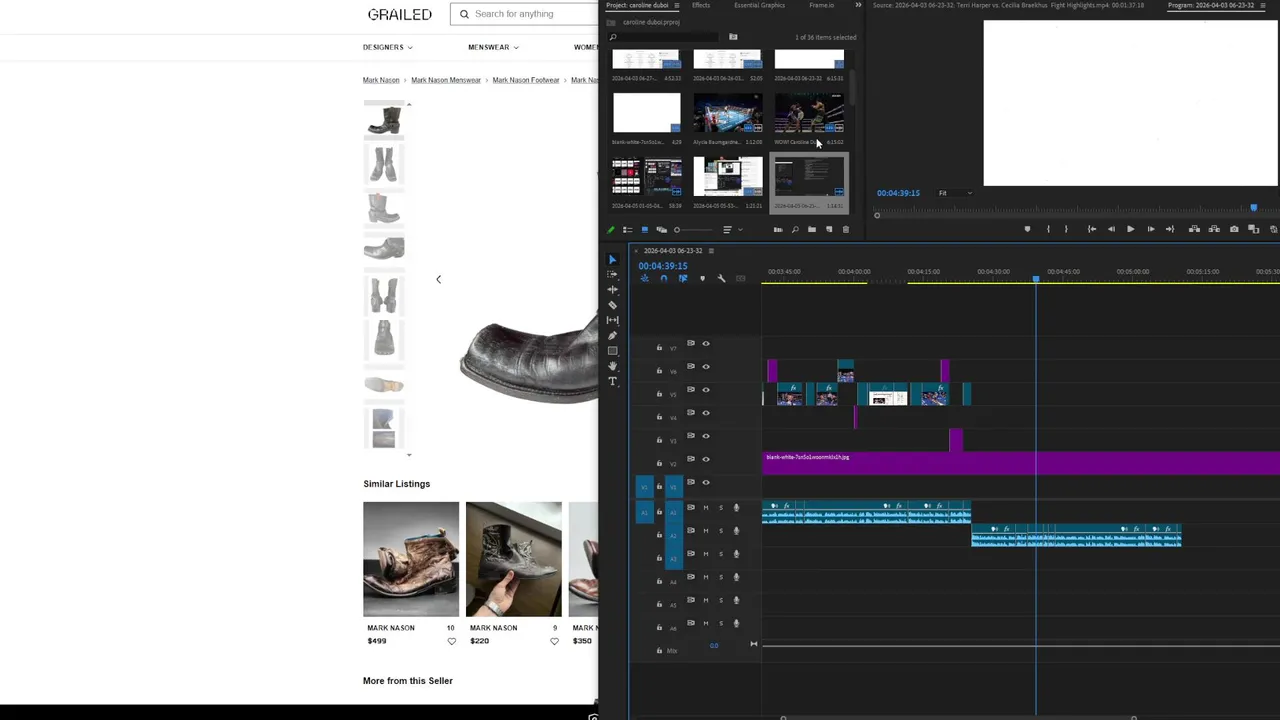Solo audio track A2

(720, 531)
